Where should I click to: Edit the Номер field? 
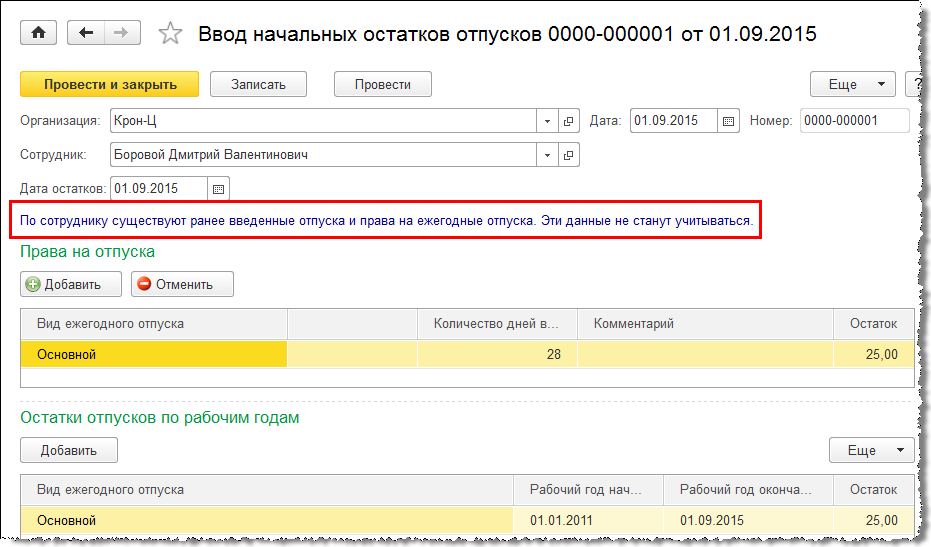(854, 121)
